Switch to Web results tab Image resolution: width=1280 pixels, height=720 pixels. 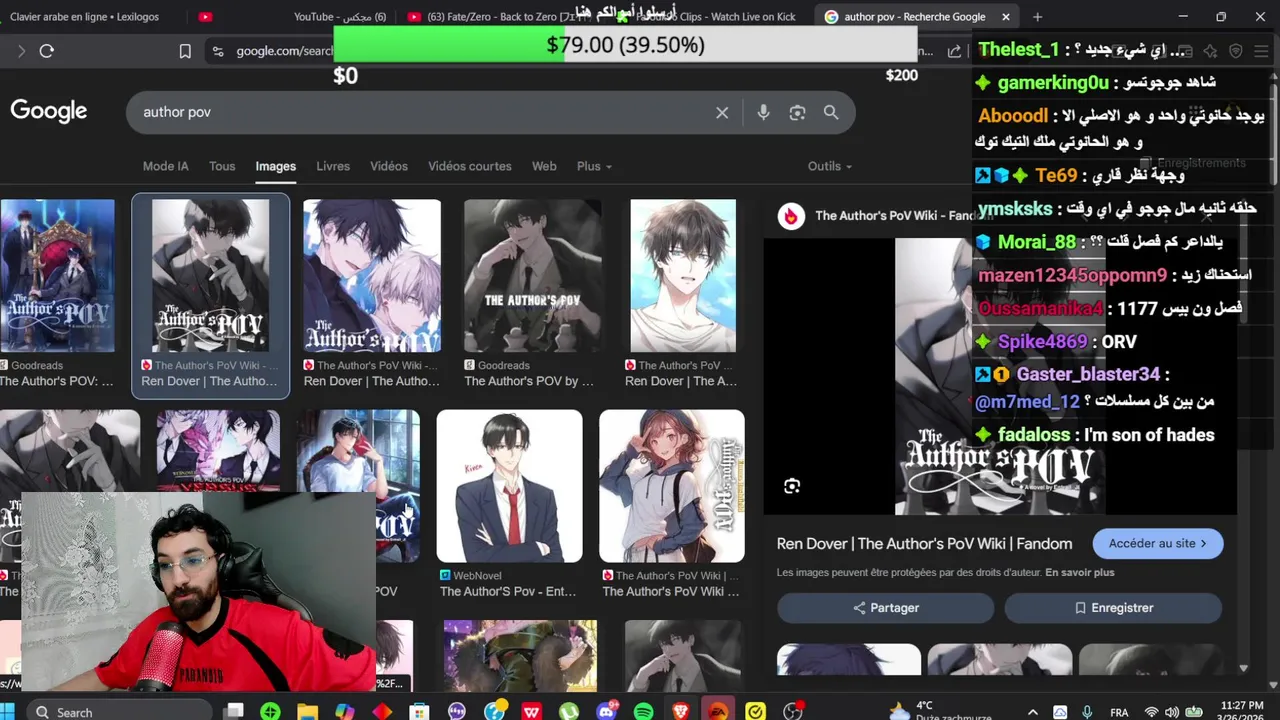point(544,166)
